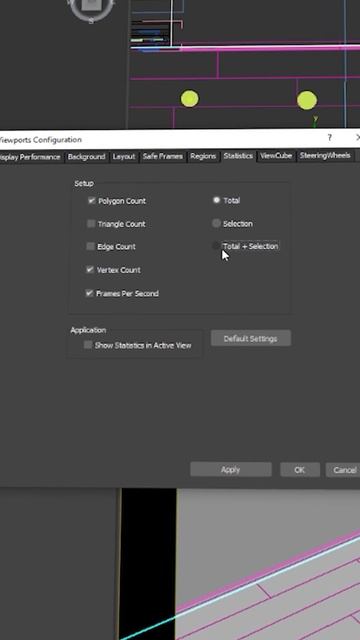
Task: Enable the Edge Count checkbox
Action: 90,246
